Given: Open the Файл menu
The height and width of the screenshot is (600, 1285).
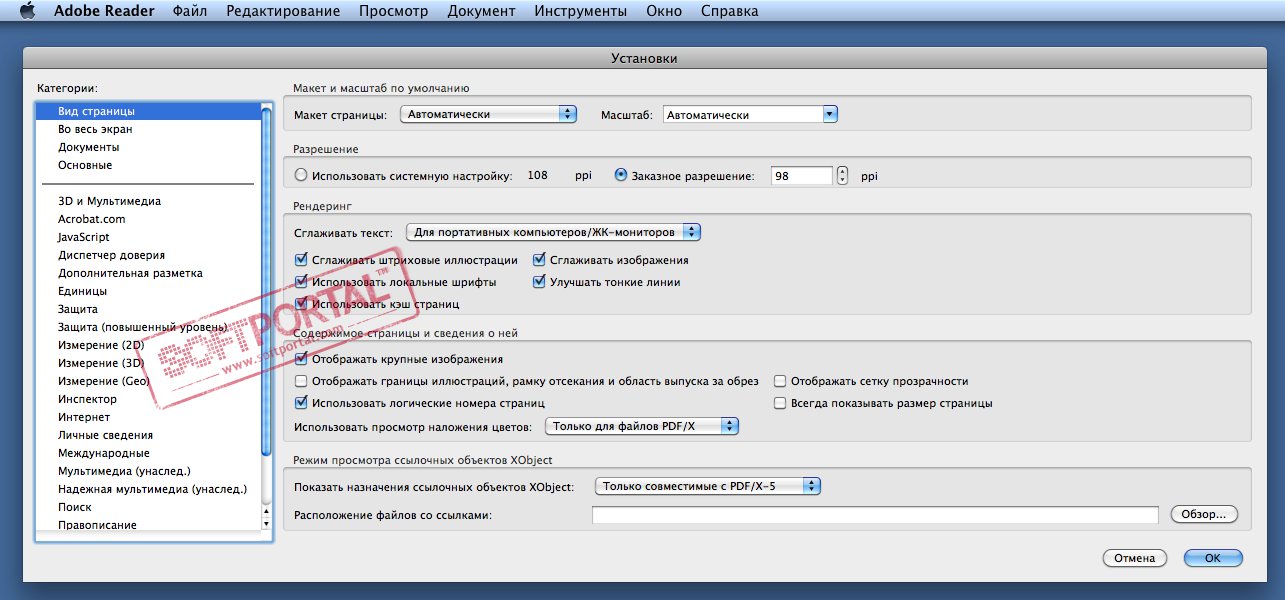Looking at the screenshot, I should tap(190, 11).
